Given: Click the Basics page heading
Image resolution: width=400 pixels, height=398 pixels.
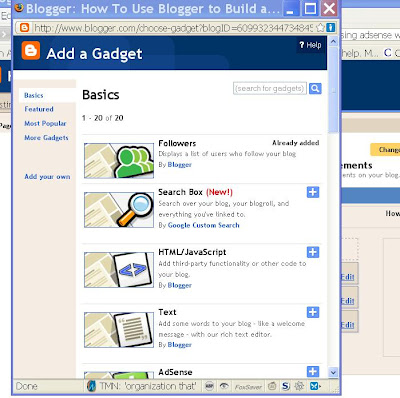Looking at the screenshot, I should coord(101,95).
